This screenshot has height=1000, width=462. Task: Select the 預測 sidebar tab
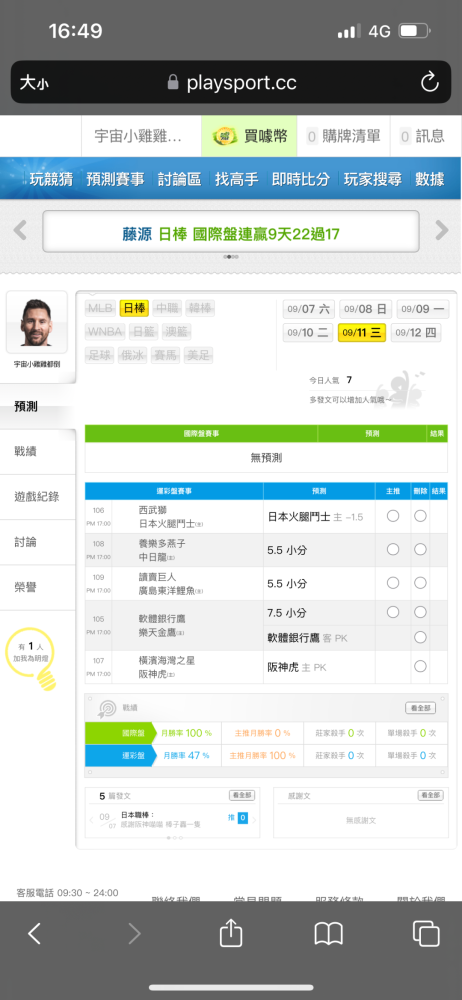[38, 406]
